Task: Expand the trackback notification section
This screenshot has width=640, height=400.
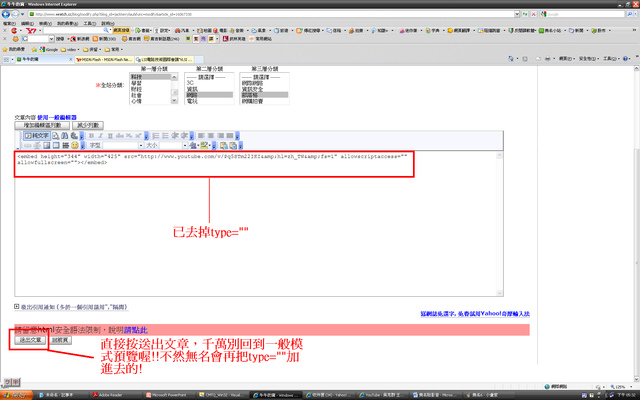Action: click(x=17, y=306)
